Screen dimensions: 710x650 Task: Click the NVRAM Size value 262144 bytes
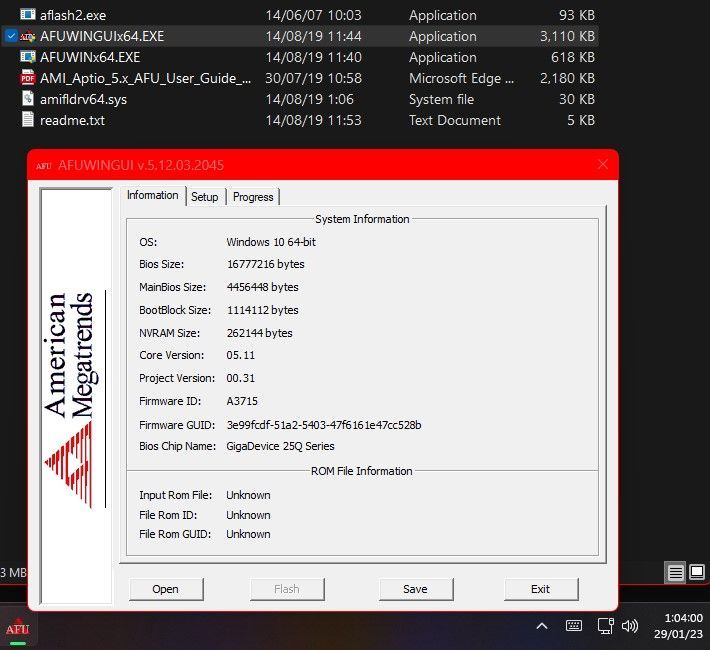pyautogui.click(x=259, y=333)
